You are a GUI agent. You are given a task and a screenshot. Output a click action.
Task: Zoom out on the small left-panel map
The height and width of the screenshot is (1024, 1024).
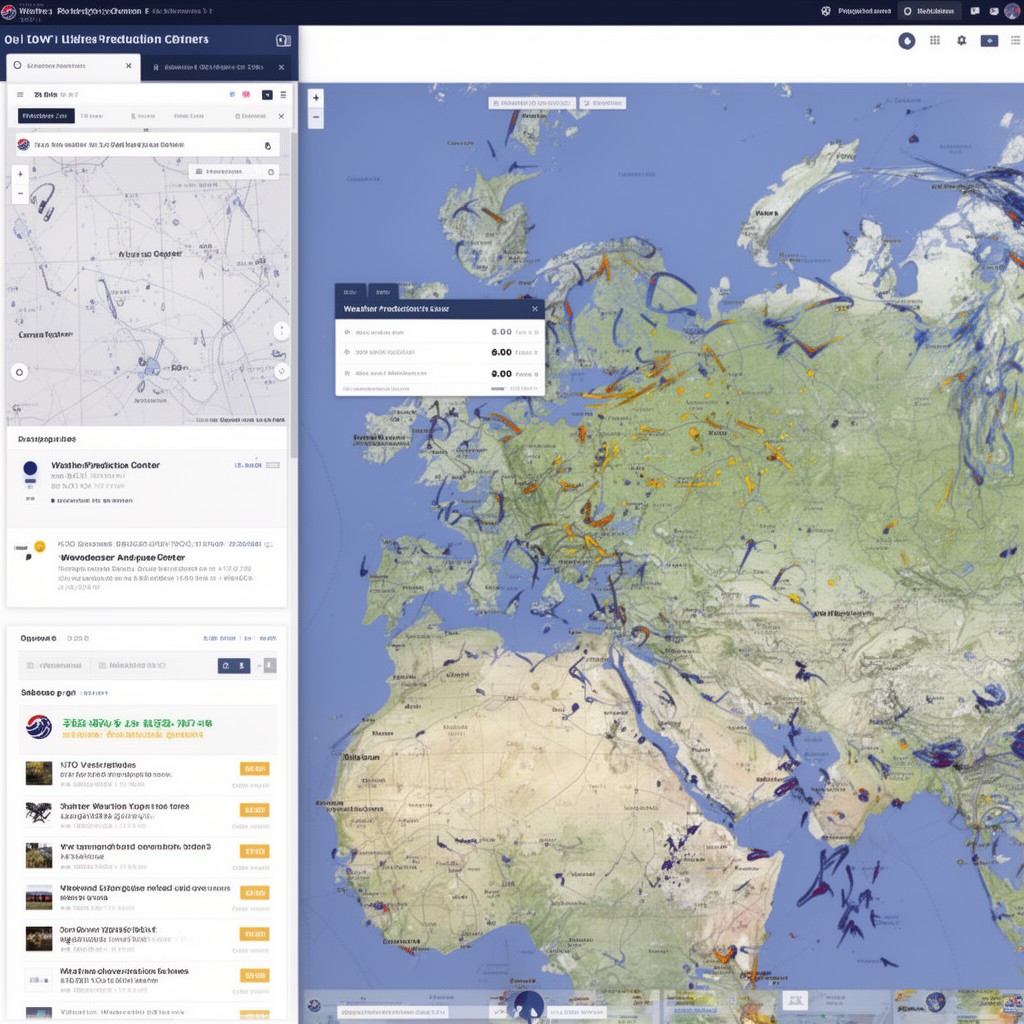pyautogui.click(x=20, y=194)
